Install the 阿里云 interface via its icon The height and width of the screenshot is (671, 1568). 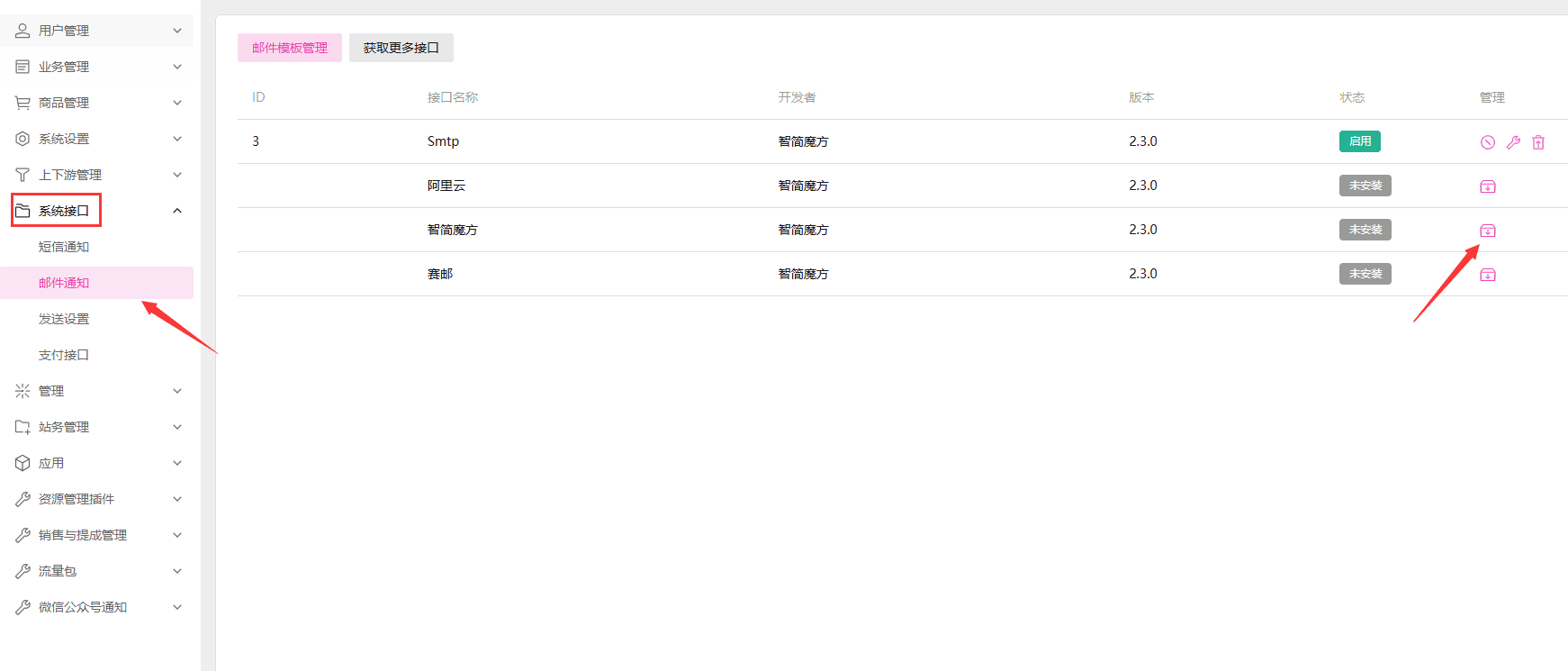click(1488, 186)
